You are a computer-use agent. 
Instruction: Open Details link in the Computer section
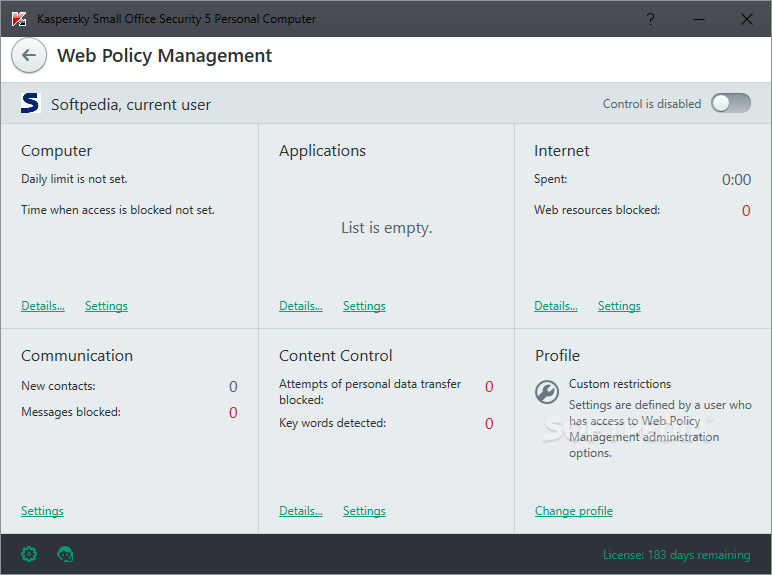[43, 306]
